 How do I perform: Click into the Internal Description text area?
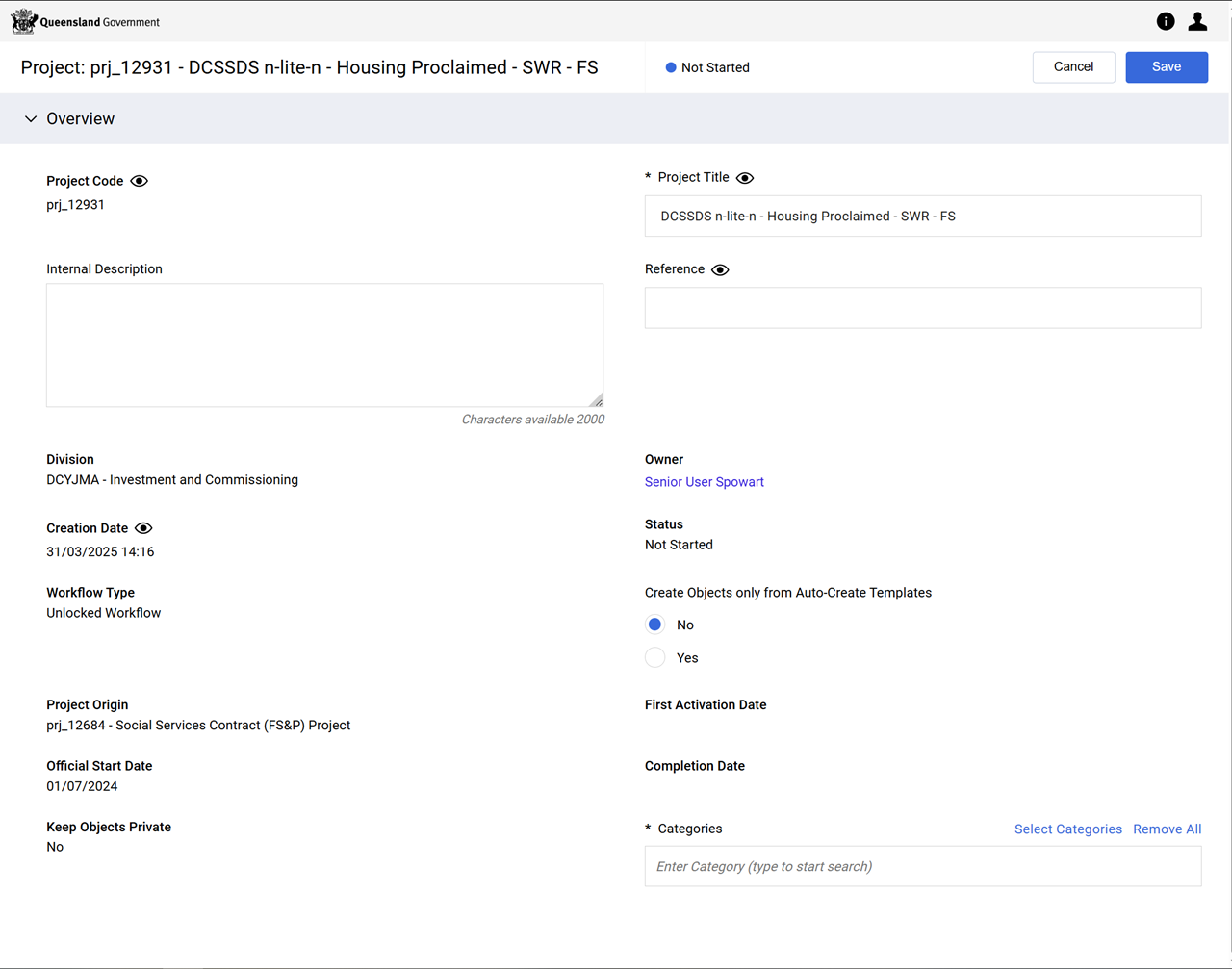click(x=324, y=344)
